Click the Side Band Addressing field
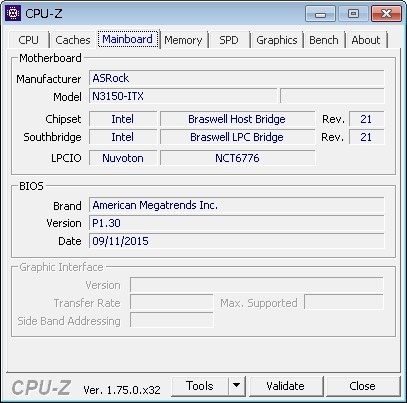This screenshot has height=403, width=407. tap(172, 320)
